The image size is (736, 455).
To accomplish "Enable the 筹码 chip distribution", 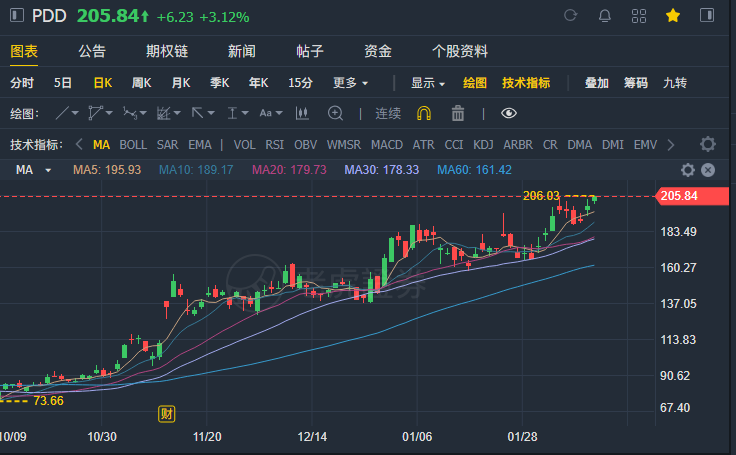I will click(636, 83).
